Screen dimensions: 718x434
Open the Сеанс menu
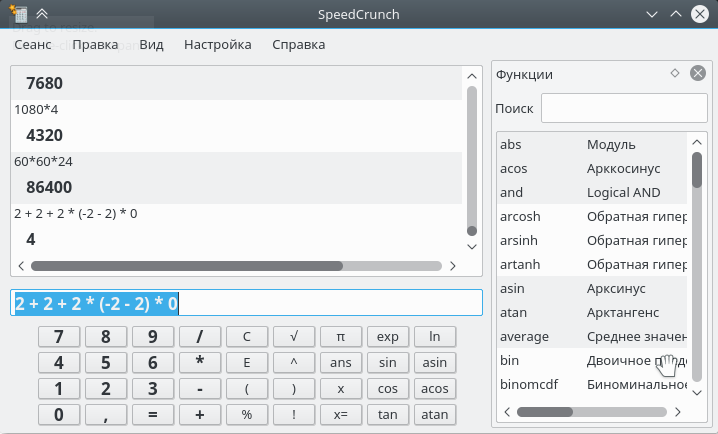coord(33,44)
